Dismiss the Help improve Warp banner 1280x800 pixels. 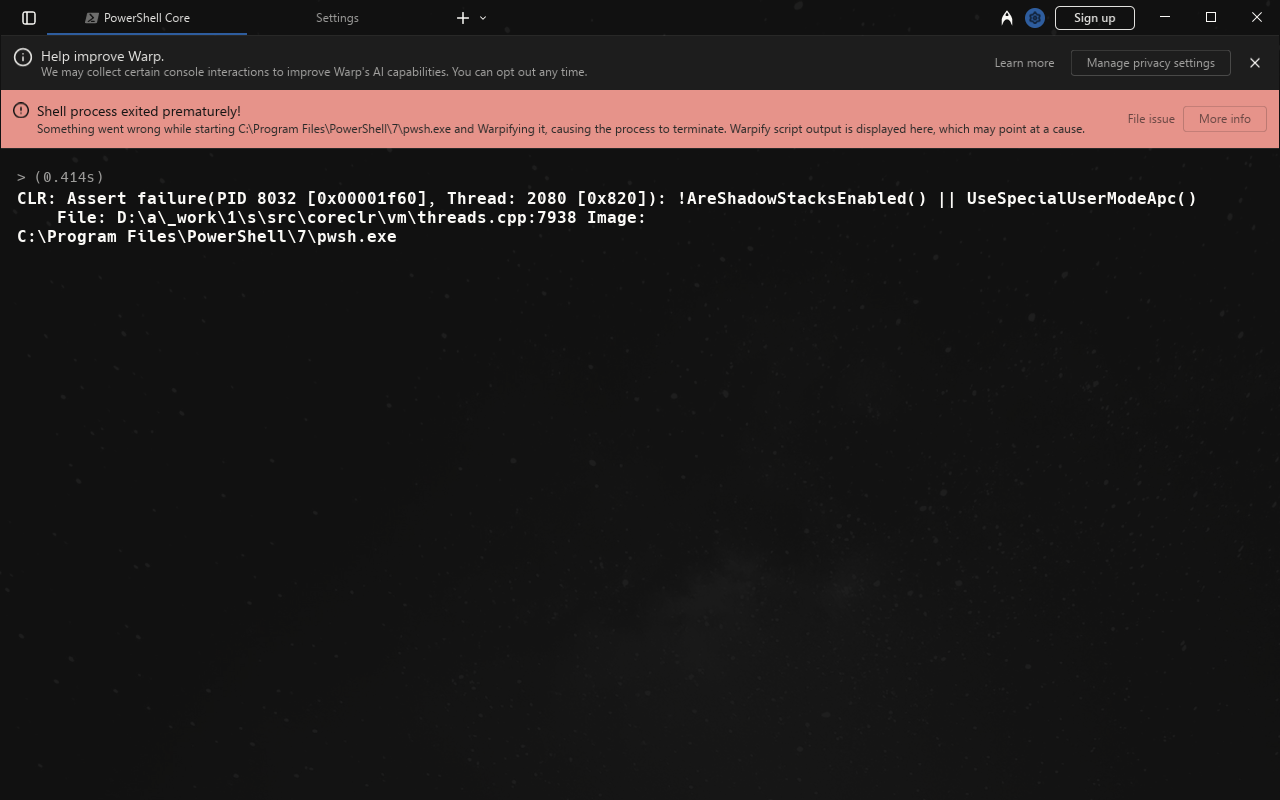pyautogui.click(x=1255, y=63)
